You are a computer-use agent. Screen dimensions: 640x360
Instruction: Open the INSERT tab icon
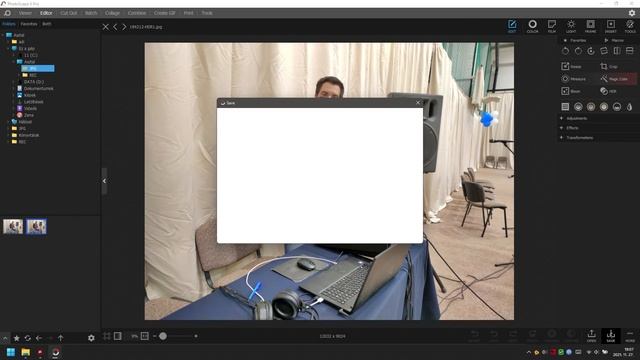pyautogui.click(x=611, y=26)
